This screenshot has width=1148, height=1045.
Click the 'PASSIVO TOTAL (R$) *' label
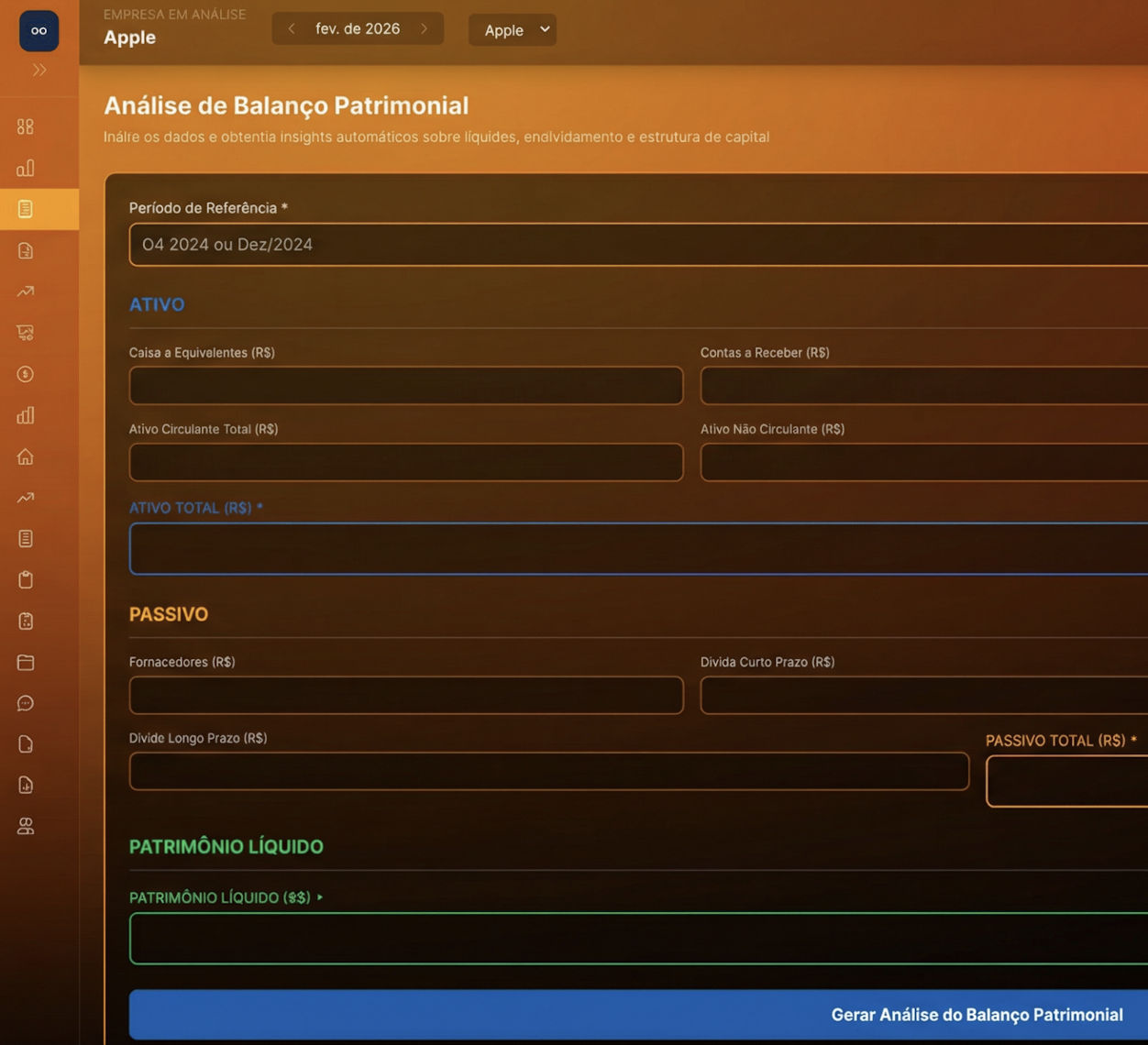click(x=1061, y=741)
